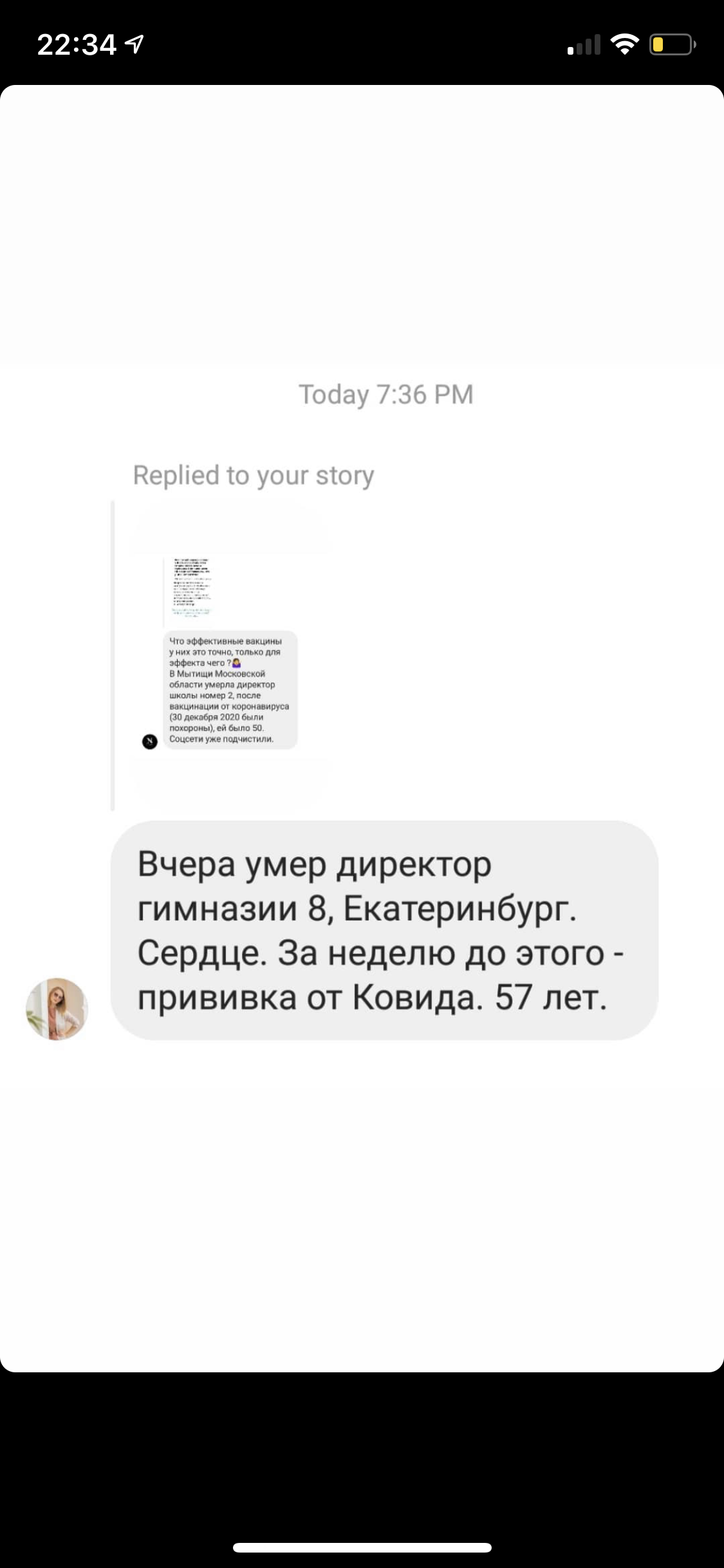Tap the cellular signal bars icon
This screenshot has width=724, height=1568.
click(584, 44)
